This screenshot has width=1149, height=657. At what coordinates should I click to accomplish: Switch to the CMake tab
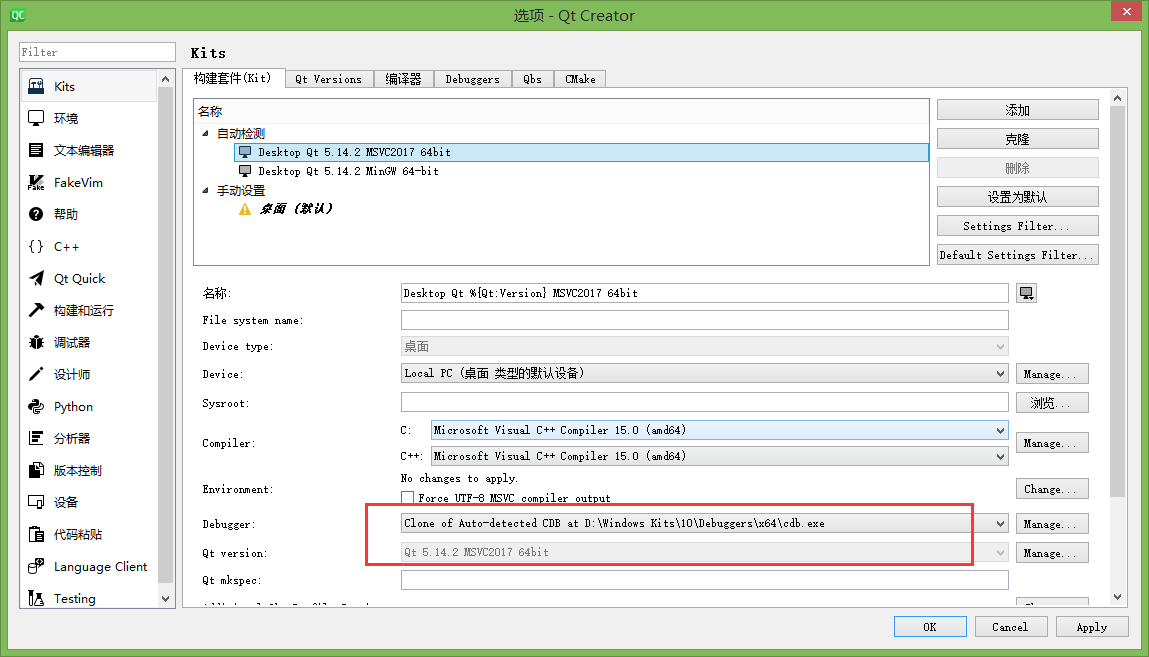coord(580,79)
